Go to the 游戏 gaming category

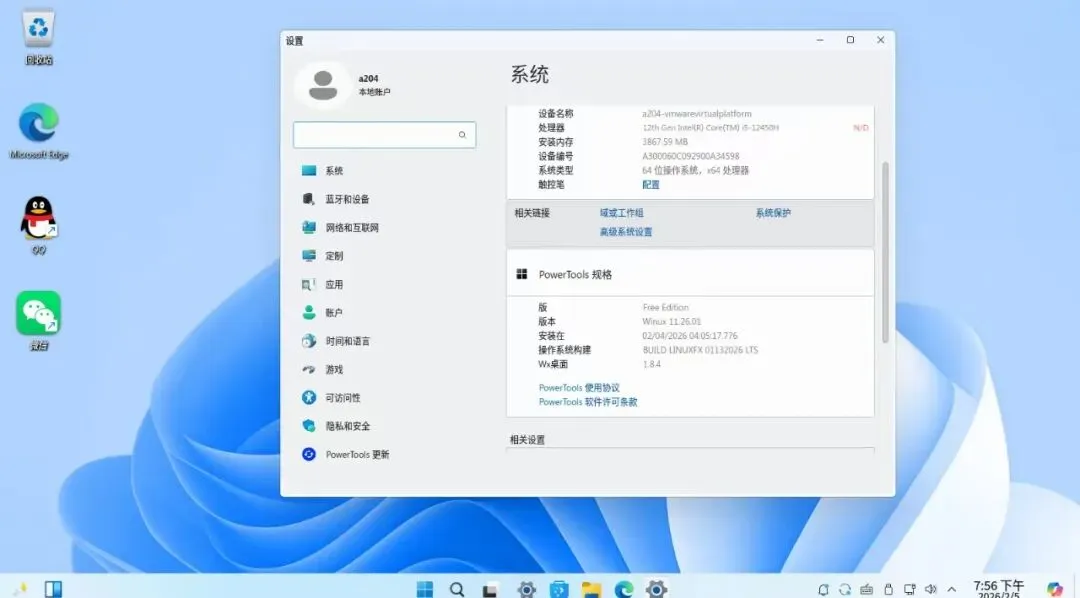(334, 369)
